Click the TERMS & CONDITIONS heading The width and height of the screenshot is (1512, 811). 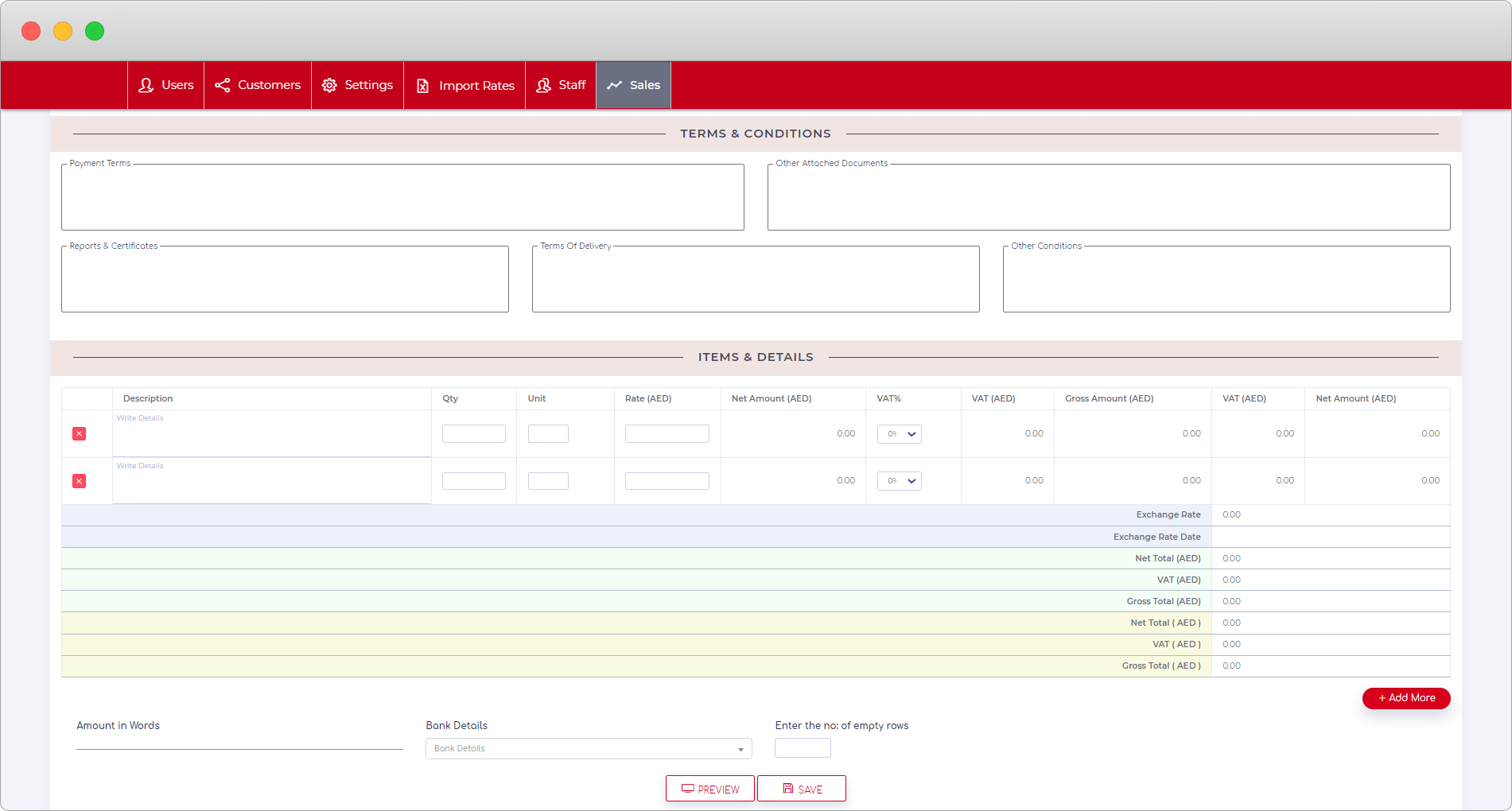click(756, 134)
